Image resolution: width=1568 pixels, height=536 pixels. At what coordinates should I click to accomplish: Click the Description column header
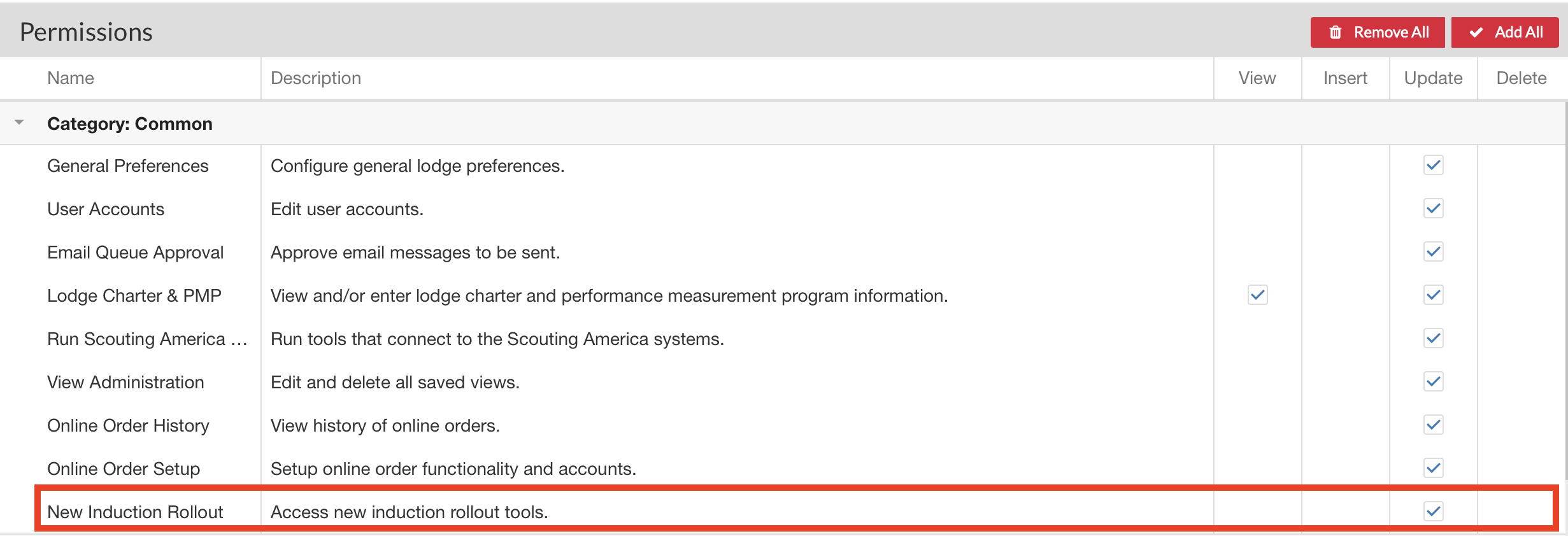(316, 78)
